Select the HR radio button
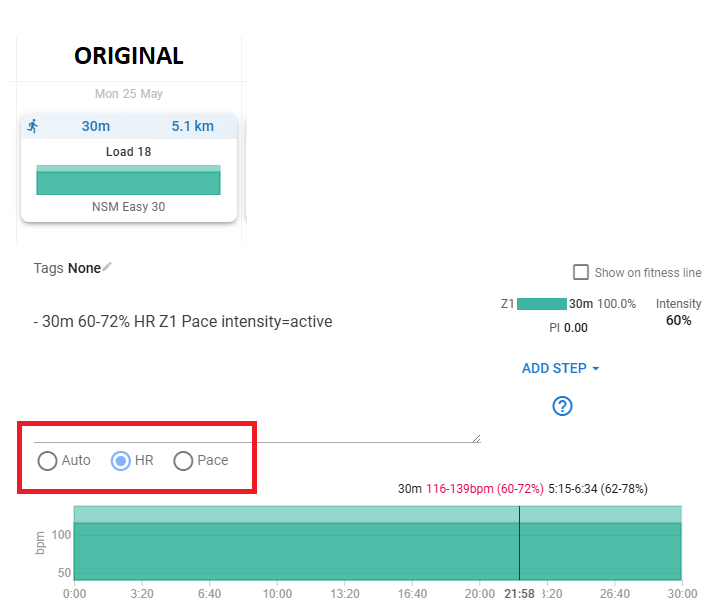725x605 pixels. coord(121,461)
